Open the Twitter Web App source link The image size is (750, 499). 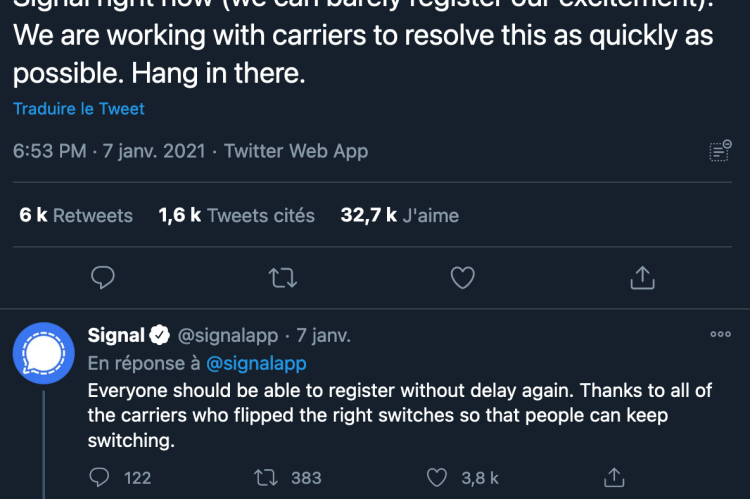tap(296, 151)
